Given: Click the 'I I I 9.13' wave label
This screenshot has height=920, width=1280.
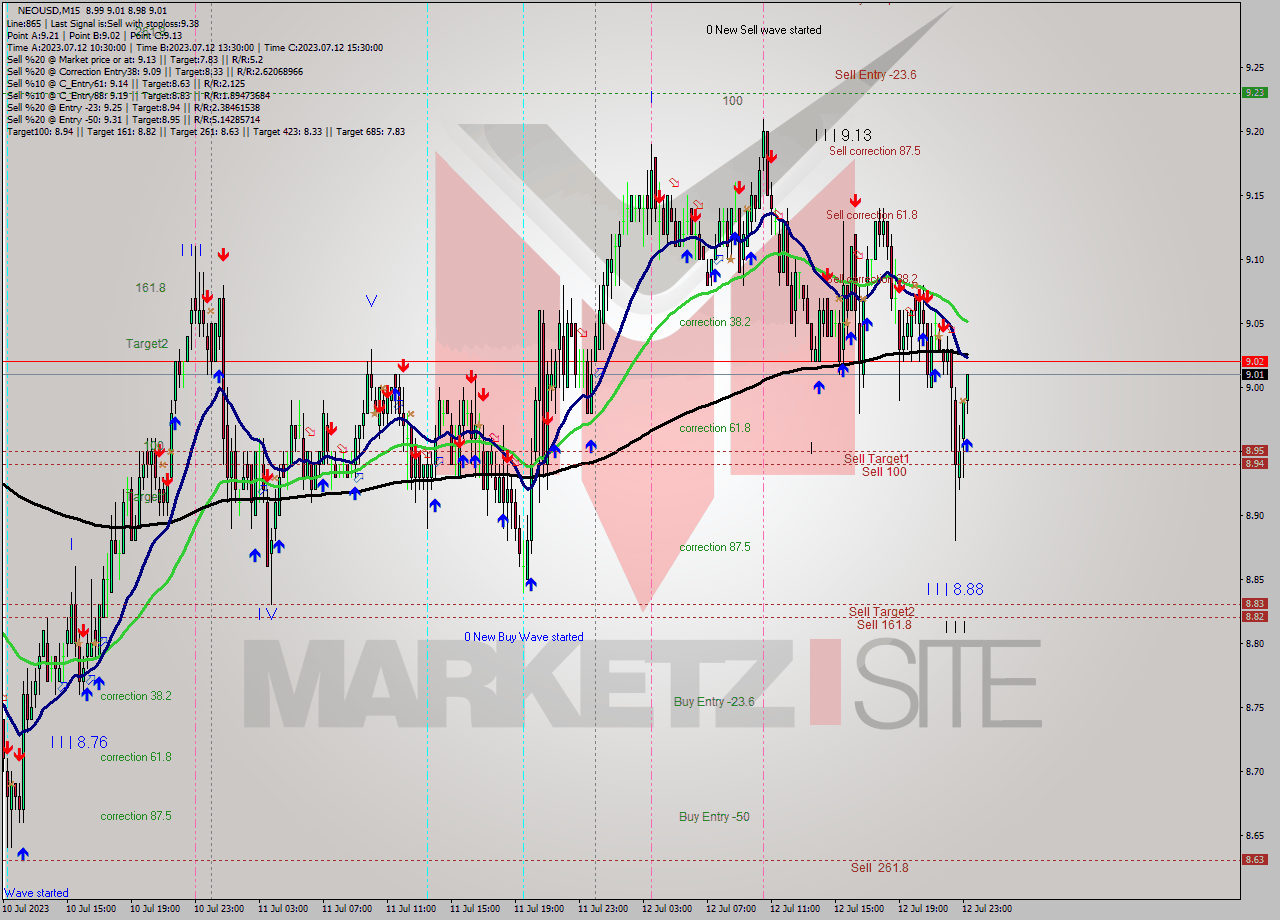Looking at the screenshot, I should pos(843,135).
